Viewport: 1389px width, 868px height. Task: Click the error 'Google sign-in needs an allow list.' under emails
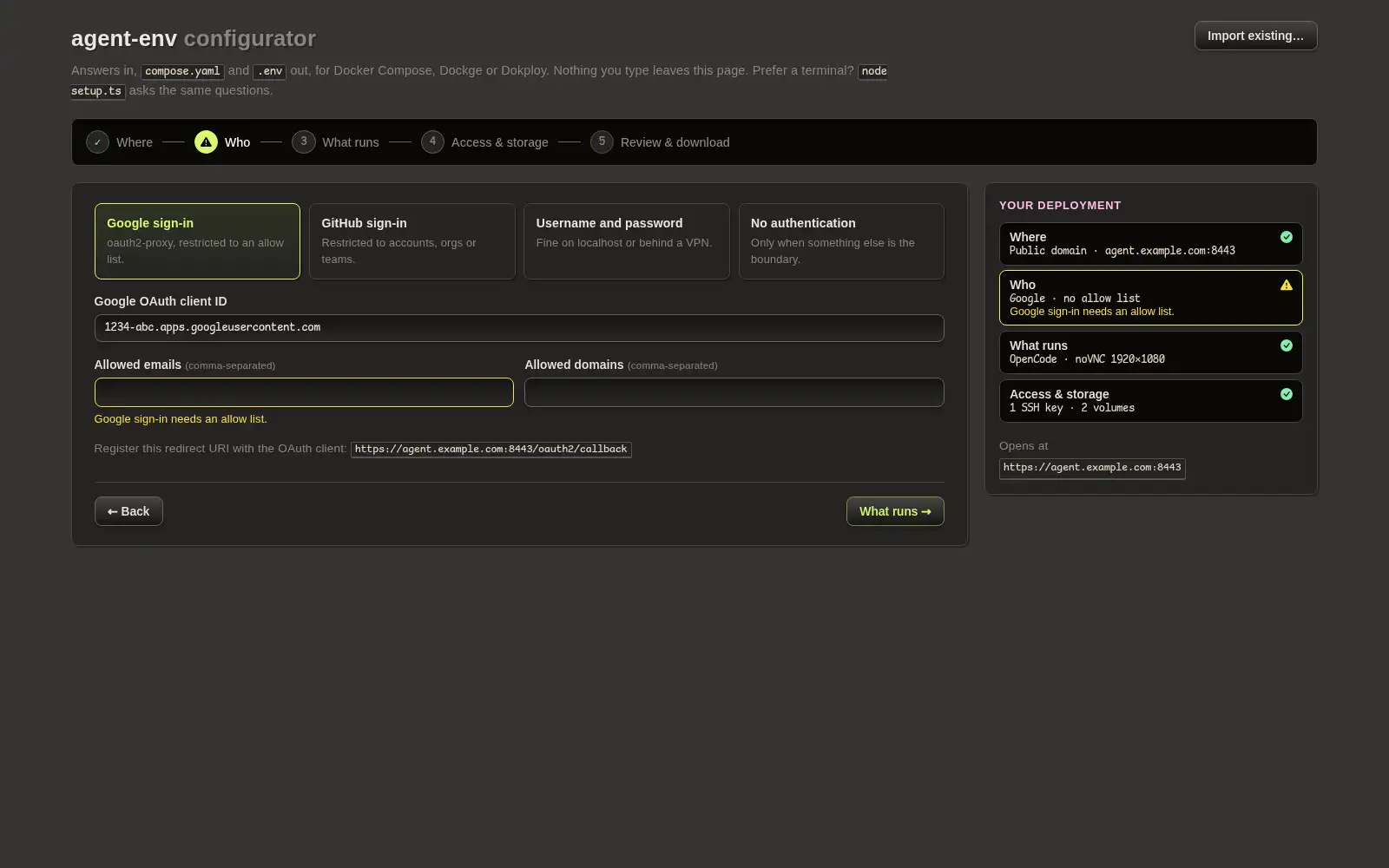[x=181, y=418]
